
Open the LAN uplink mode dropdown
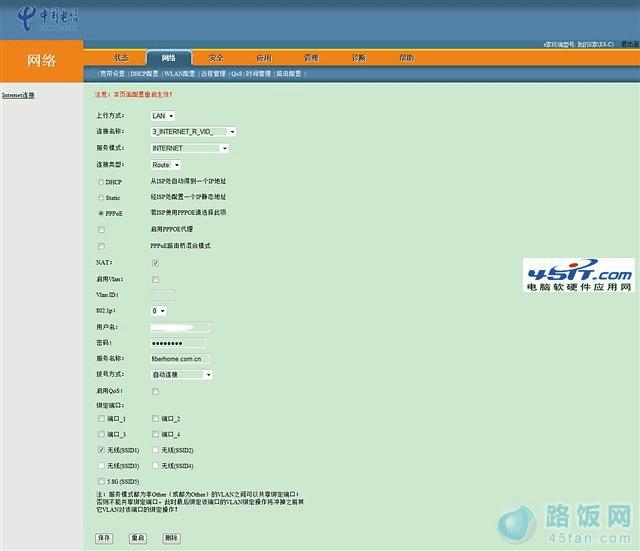click(163, 116)
